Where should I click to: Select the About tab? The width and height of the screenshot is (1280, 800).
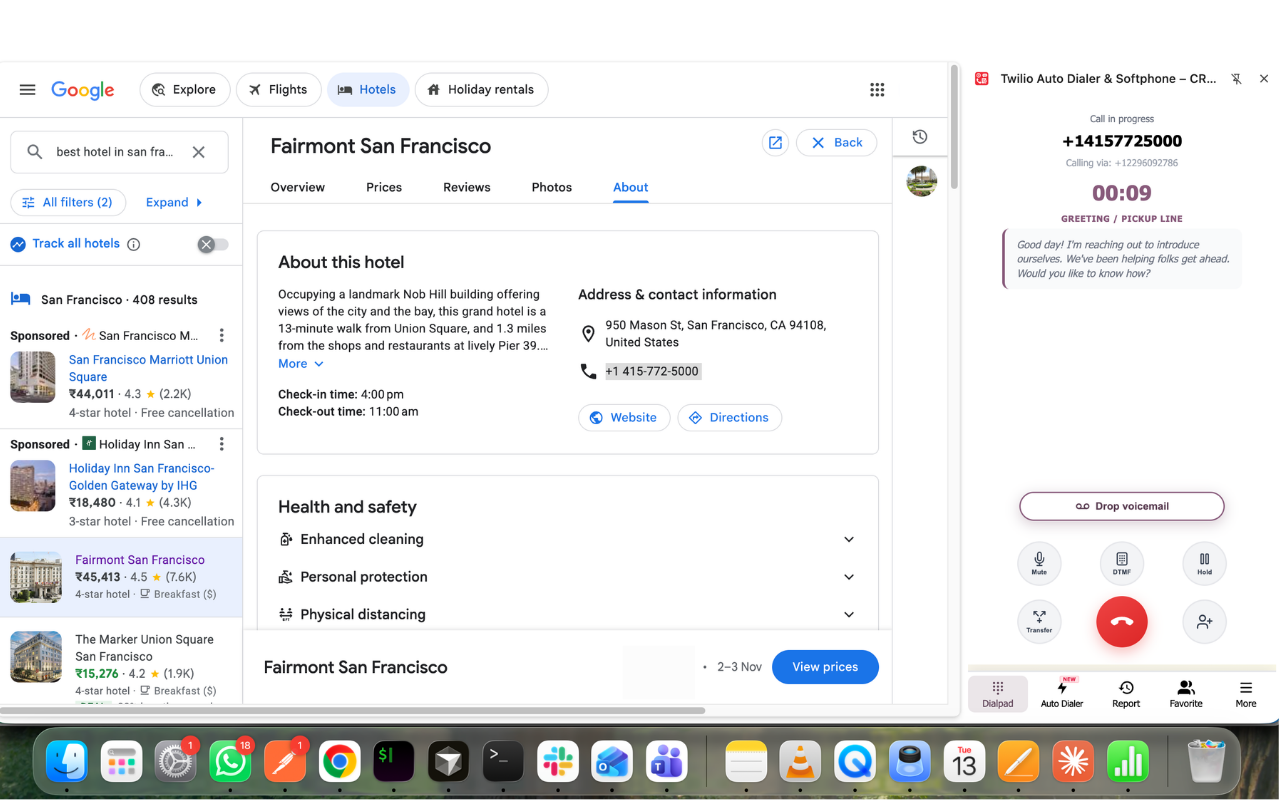pyautogui.click(x=631, y=187)
